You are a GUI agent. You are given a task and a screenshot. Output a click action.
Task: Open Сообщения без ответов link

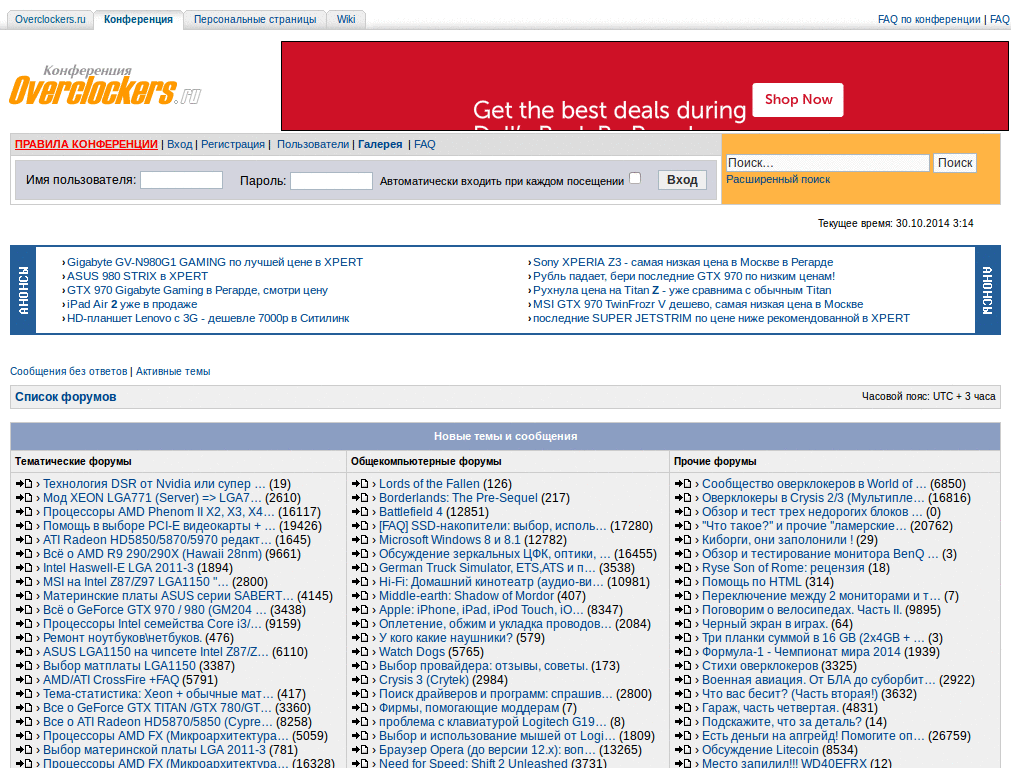[69, 371]
